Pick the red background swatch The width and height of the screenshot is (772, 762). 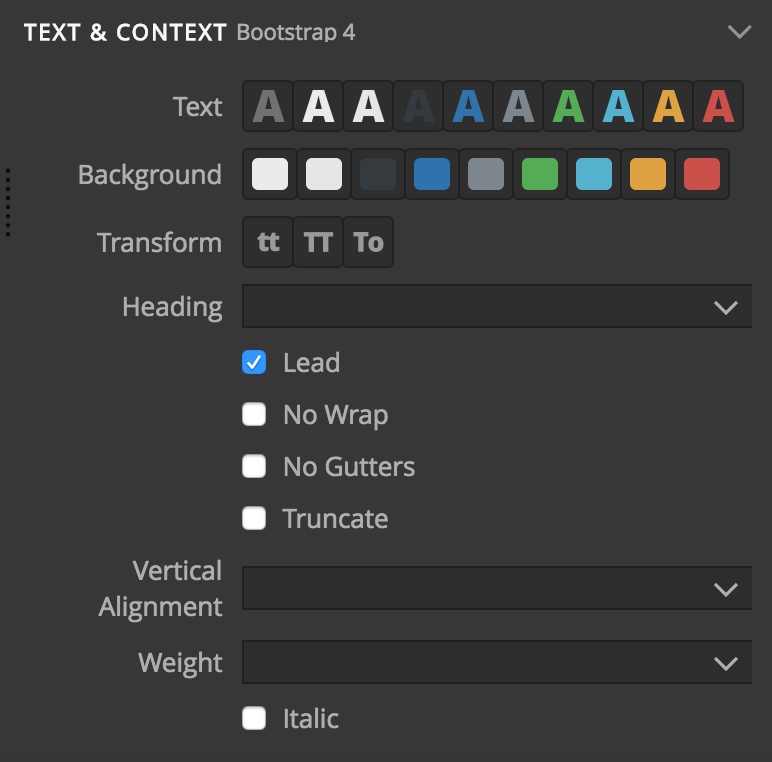pos(702,174)
